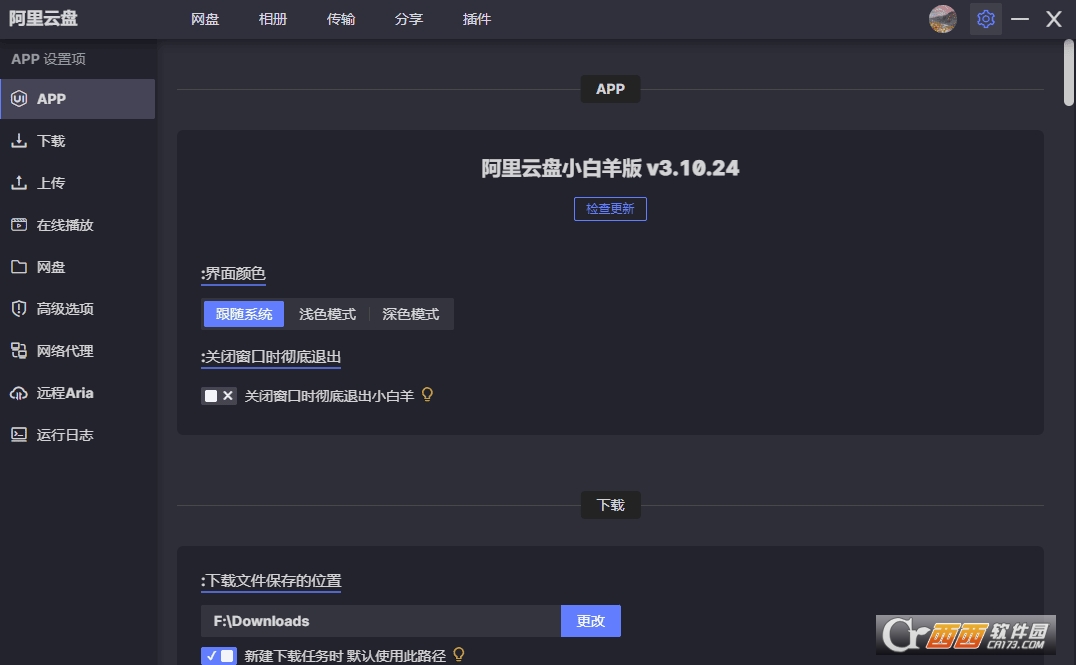Open the settings gear icon
The image size is (1076, 665).
(985, 19)
